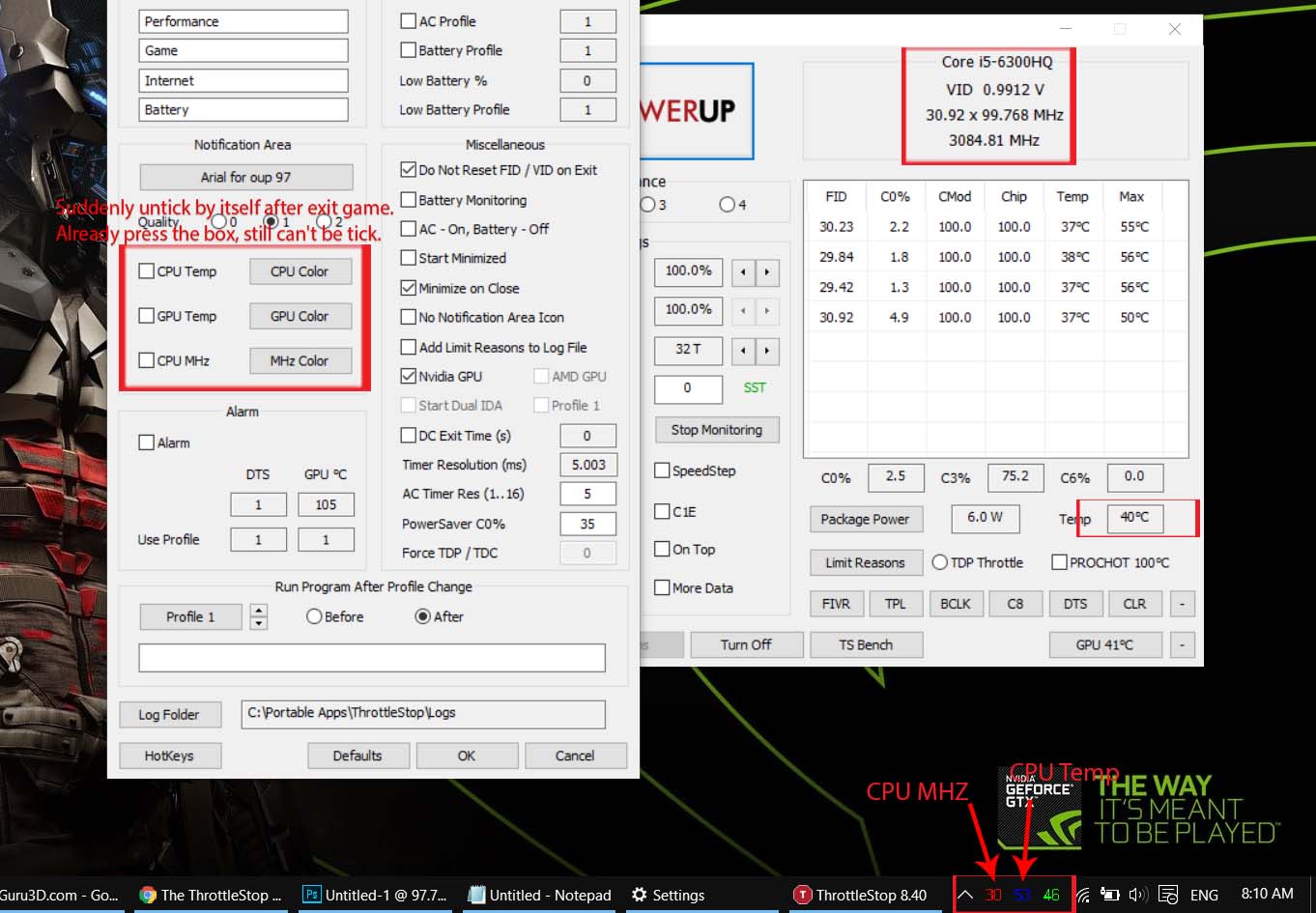Image resolution: width=1316 pixels, height=913 pixels.
Task: Switch to Photoshop Untitled-1 taskbar item
Action: coord(375,895)
